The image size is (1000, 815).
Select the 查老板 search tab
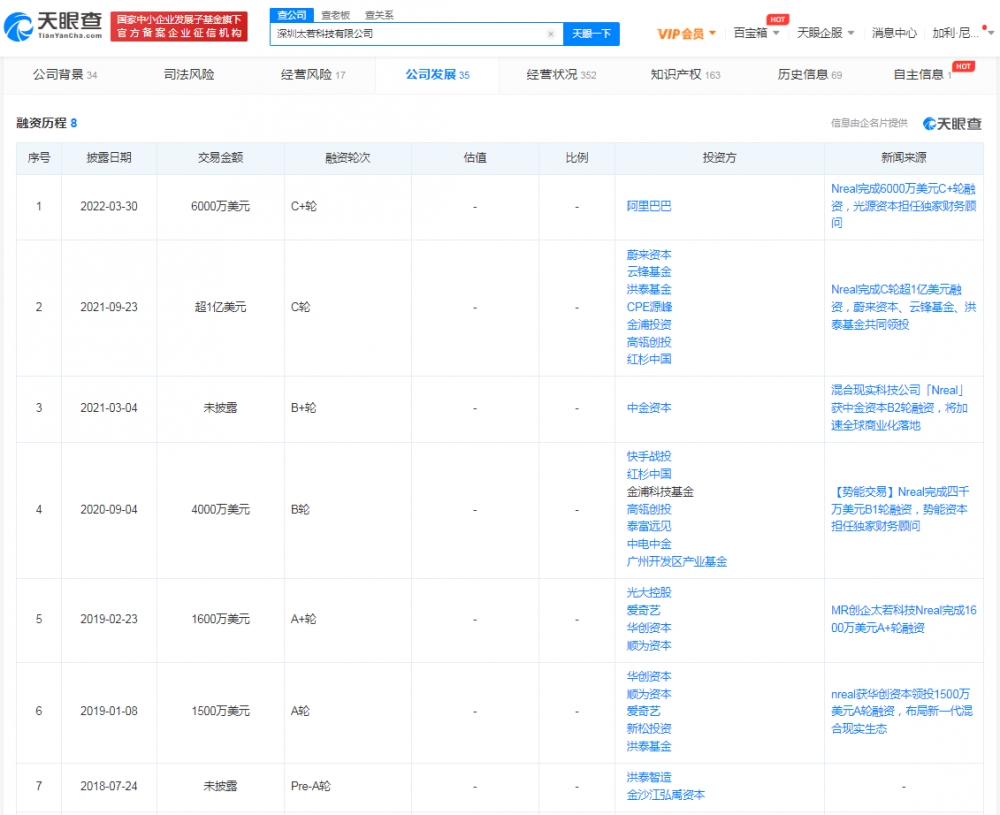click(x=335, y=15)
